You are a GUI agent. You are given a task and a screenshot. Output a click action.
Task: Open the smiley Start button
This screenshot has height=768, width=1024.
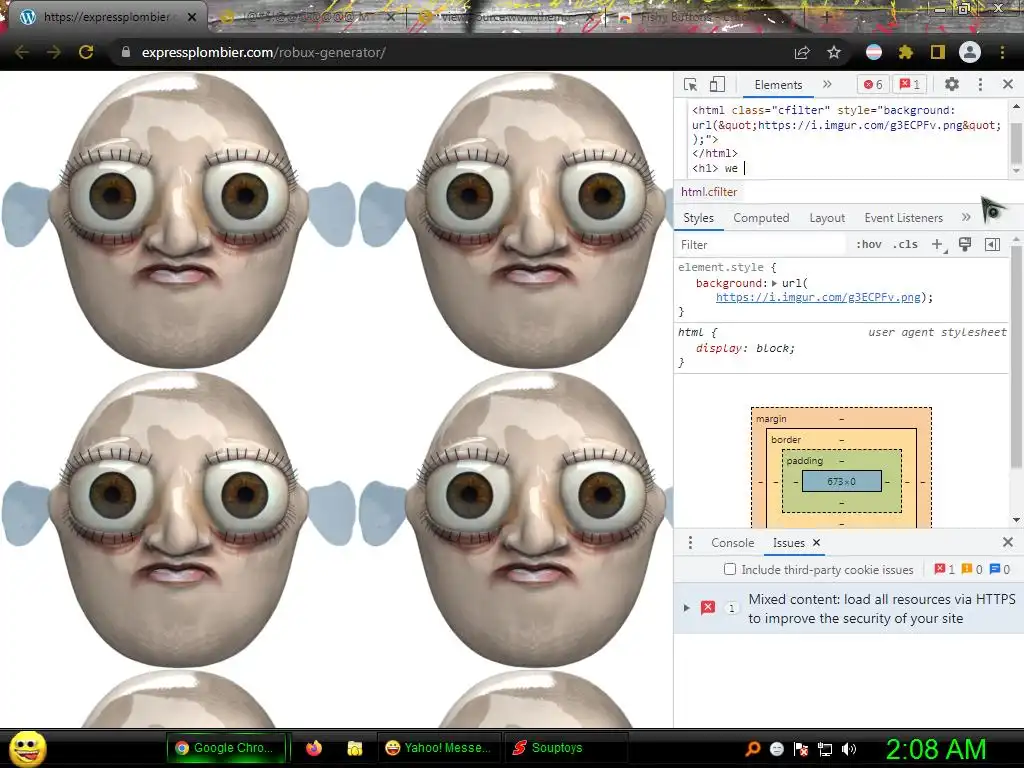(x=27, y=748)
